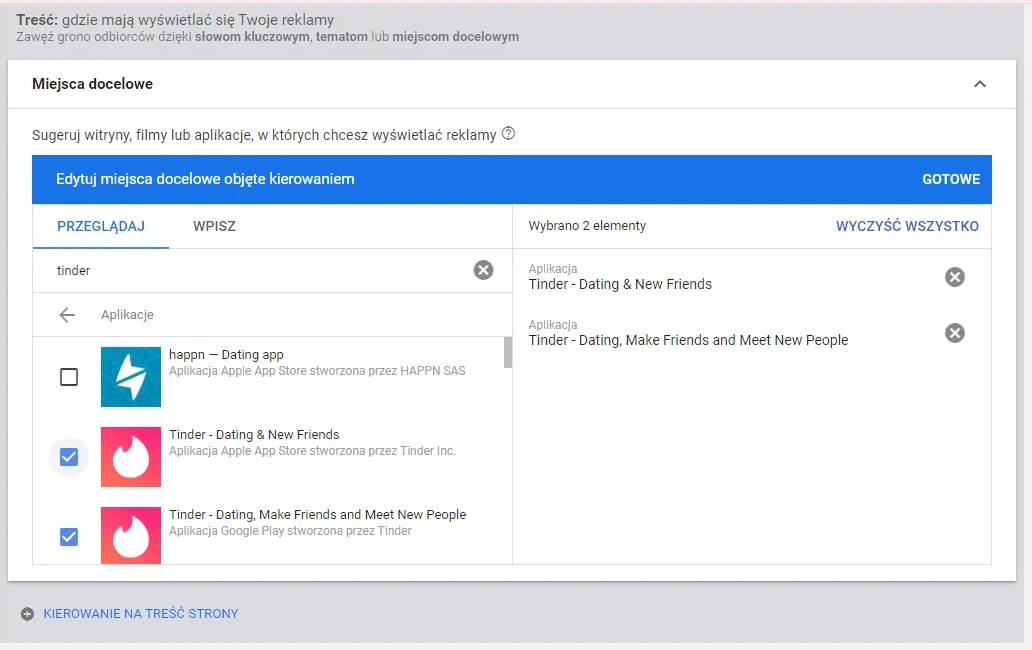Open KIEROWANIE NA TREŚĆ STRONY link
The image size is (1032, 650).
click(x=141, y=613)
